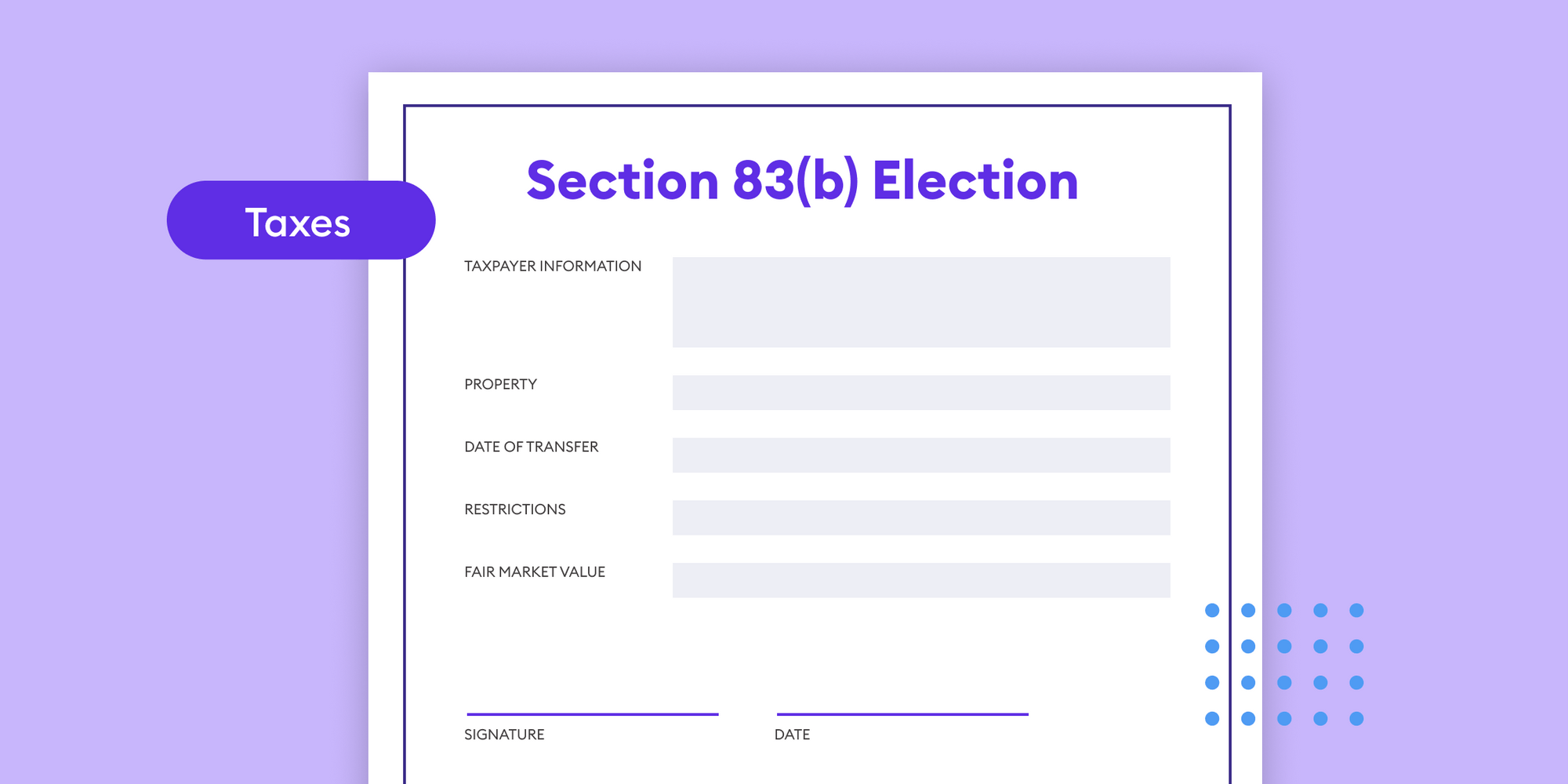The image size is (1568, 784).
Task: Focus the Date of Transfer field
Action: pyautogui.click(x=920, y=455)
